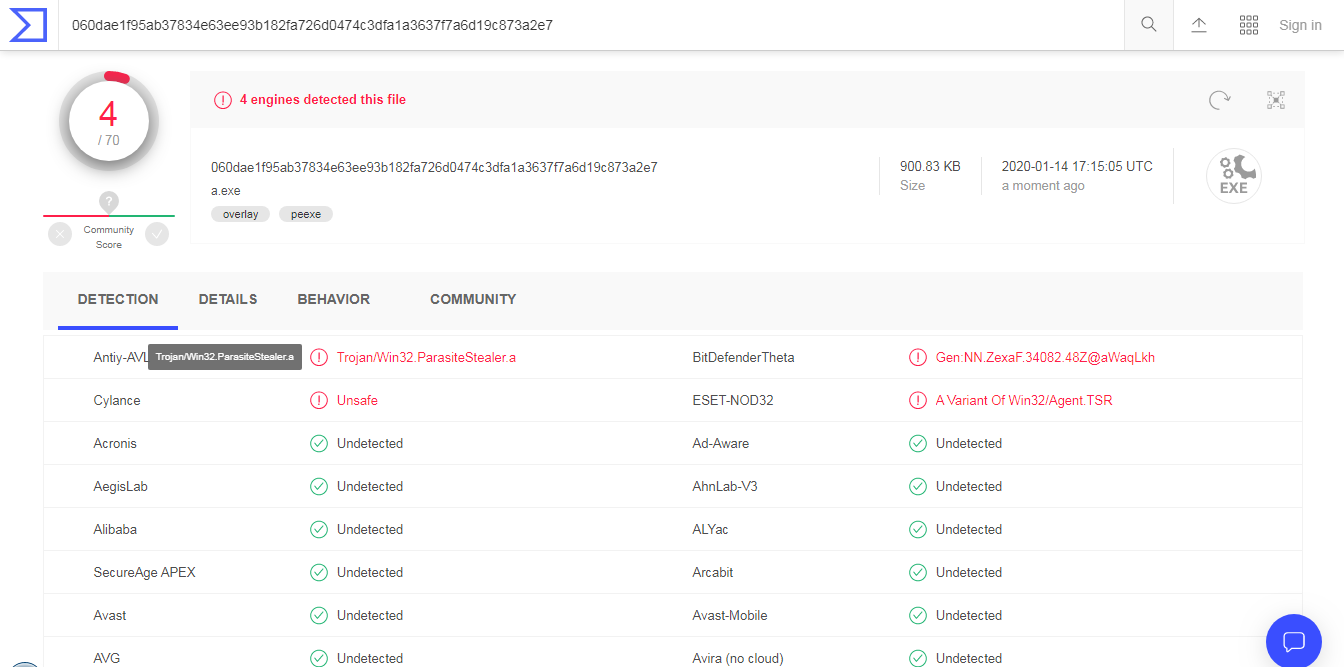The image size is (1344, 667).
Task: Click the BitDefenderTheta engine name
Action: tap(743, 357)
